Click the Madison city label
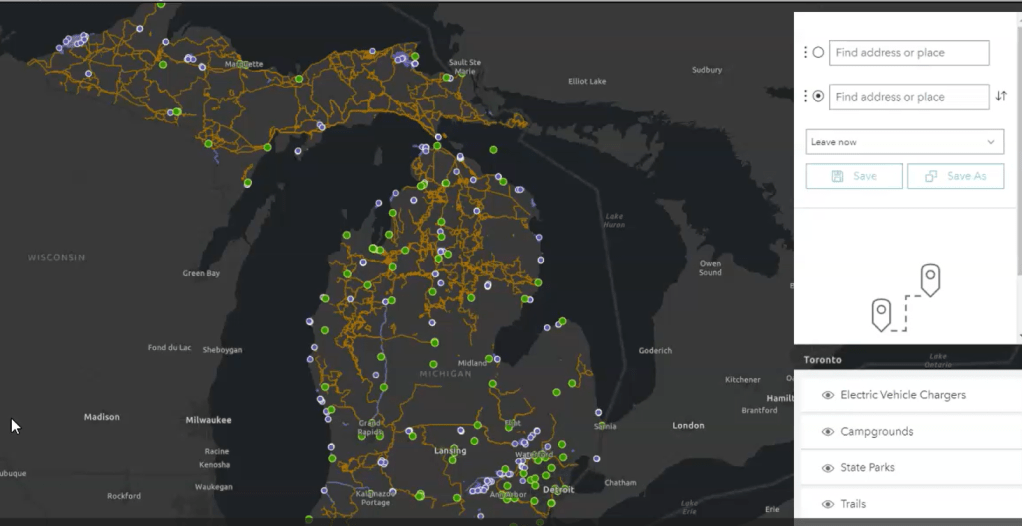 pyautogui.click(x=102, y=417)
